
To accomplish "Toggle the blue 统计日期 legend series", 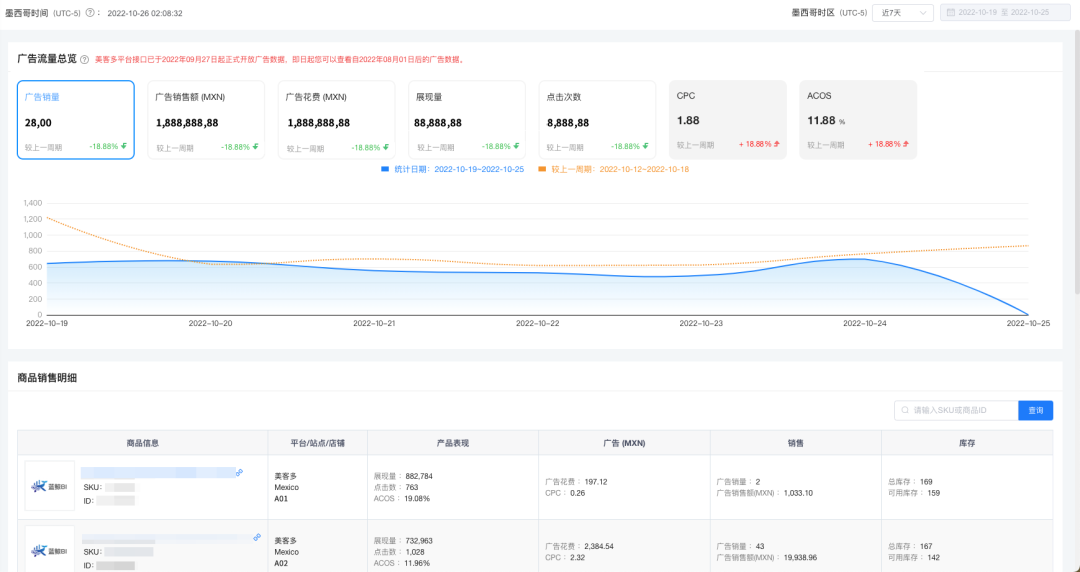I will click(452, 169).
